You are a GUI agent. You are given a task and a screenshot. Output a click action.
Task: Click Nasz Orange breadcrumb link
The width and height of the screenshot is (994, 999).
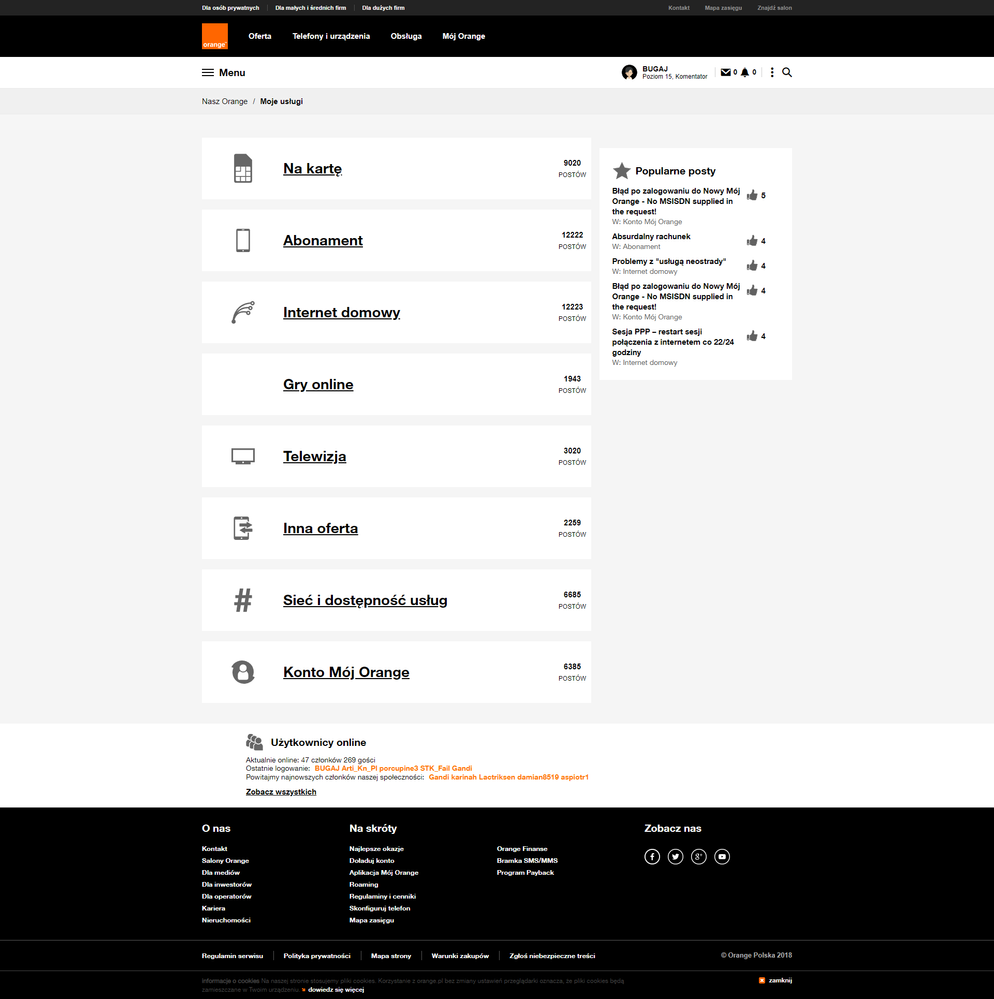(x=224, y=102)
